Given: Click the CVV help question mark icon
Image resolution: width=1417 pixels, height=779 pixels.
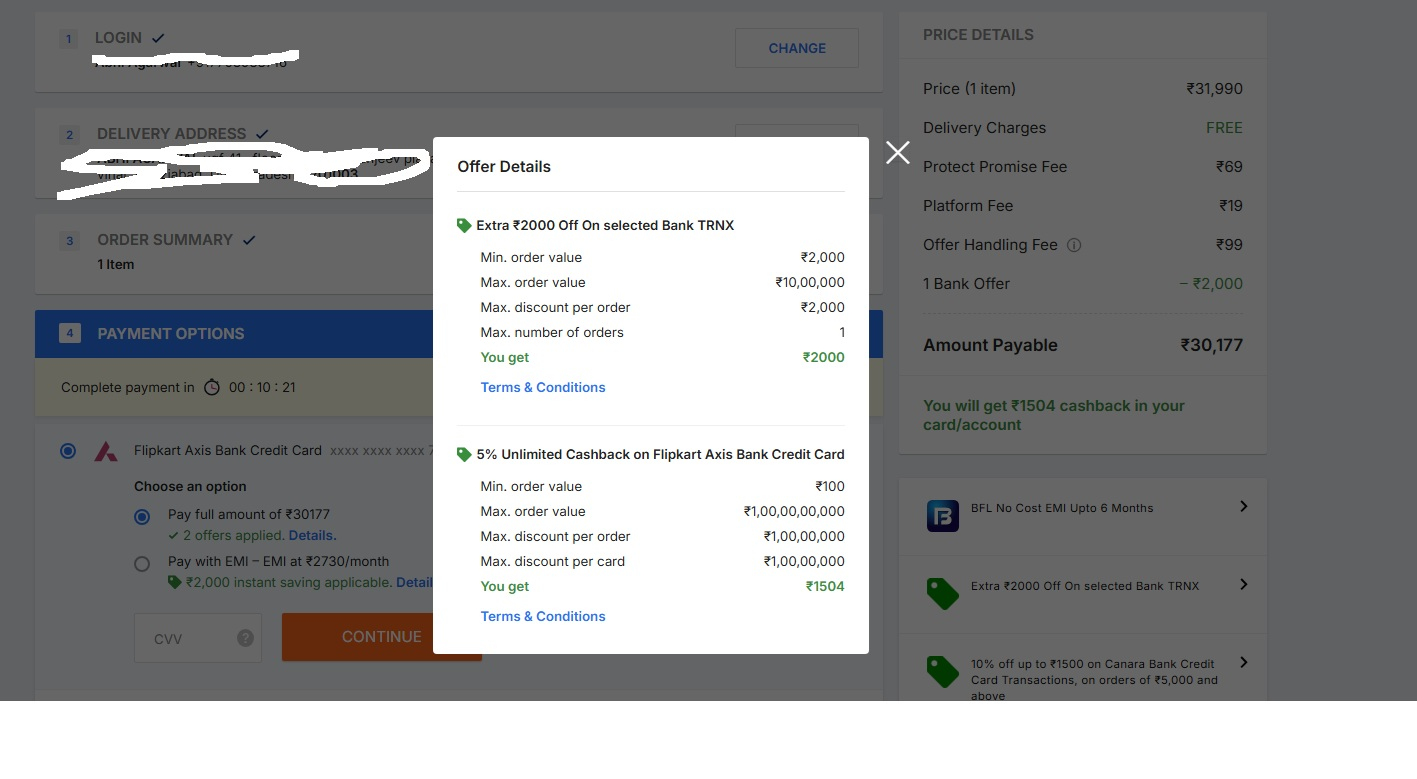Looking at the screenshot, I should point(245,638).
